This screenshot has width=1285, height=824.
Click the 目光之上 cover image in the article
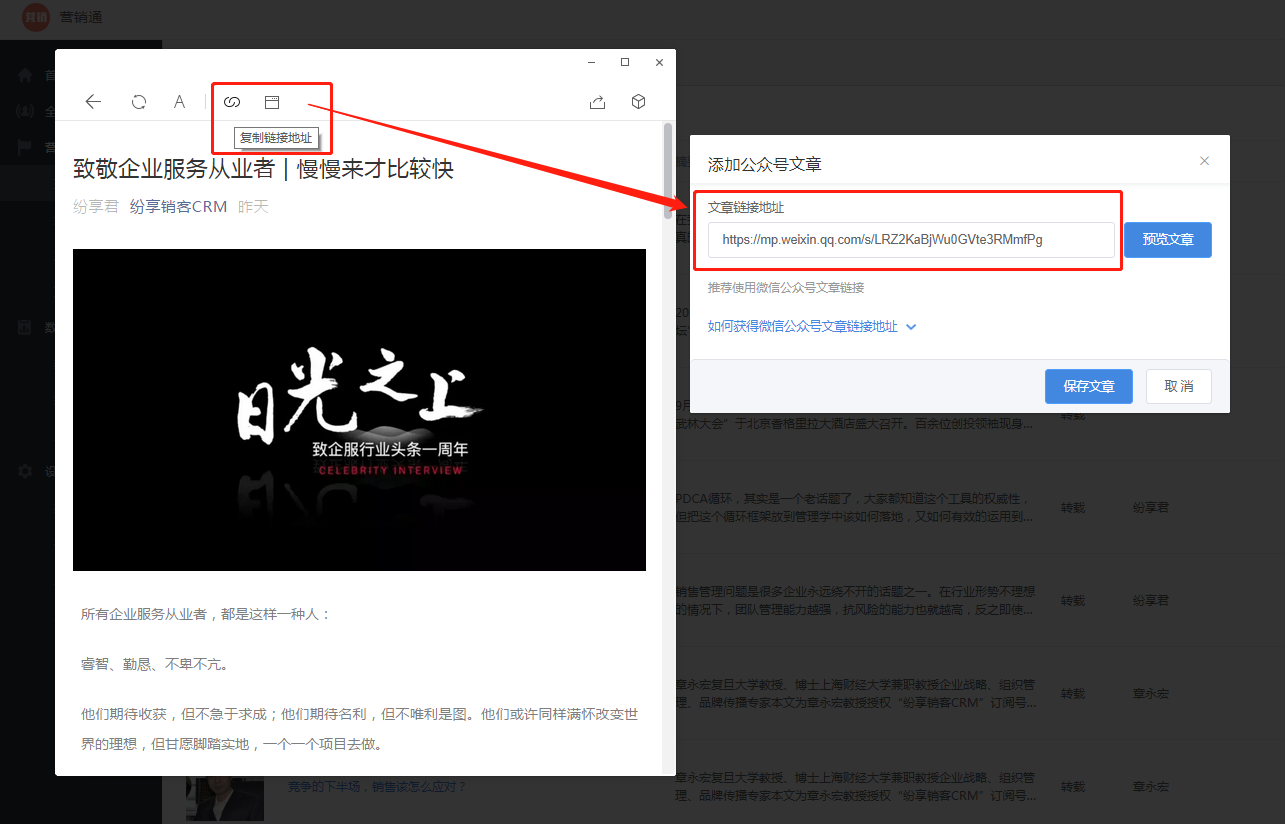coord(359,410)
